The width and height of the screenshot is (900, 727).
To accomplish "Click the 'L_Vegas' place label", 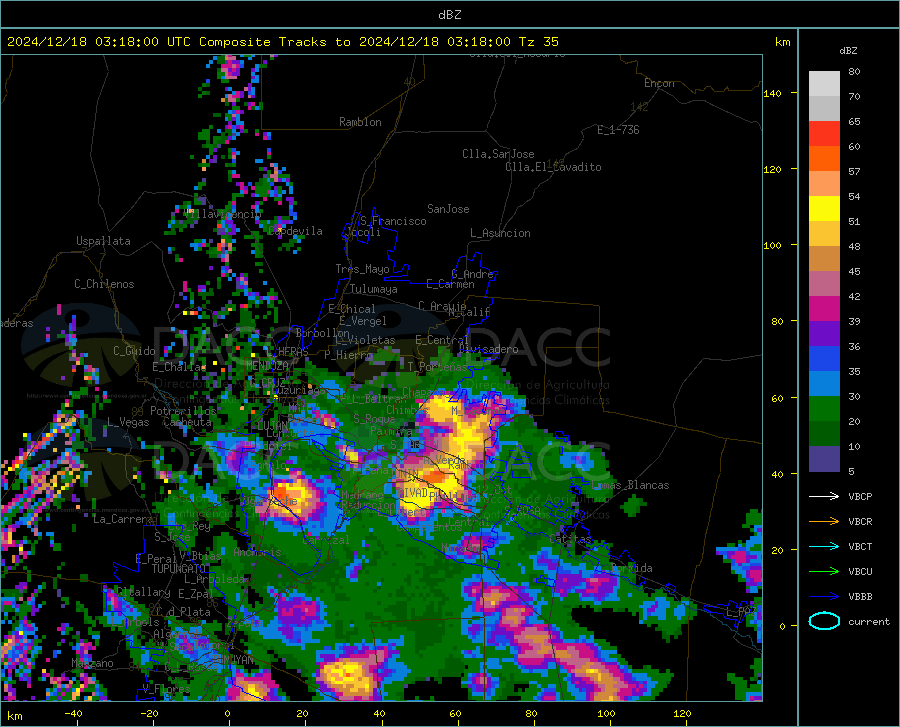I will click(x=128, y=422).
